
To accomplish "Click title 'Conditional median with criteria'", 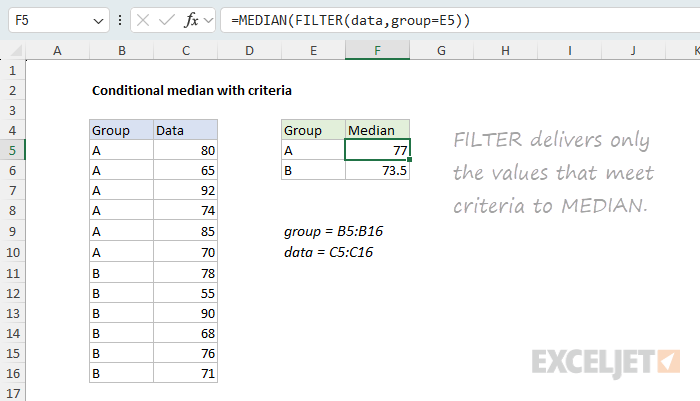I will (x=192, y=91).
